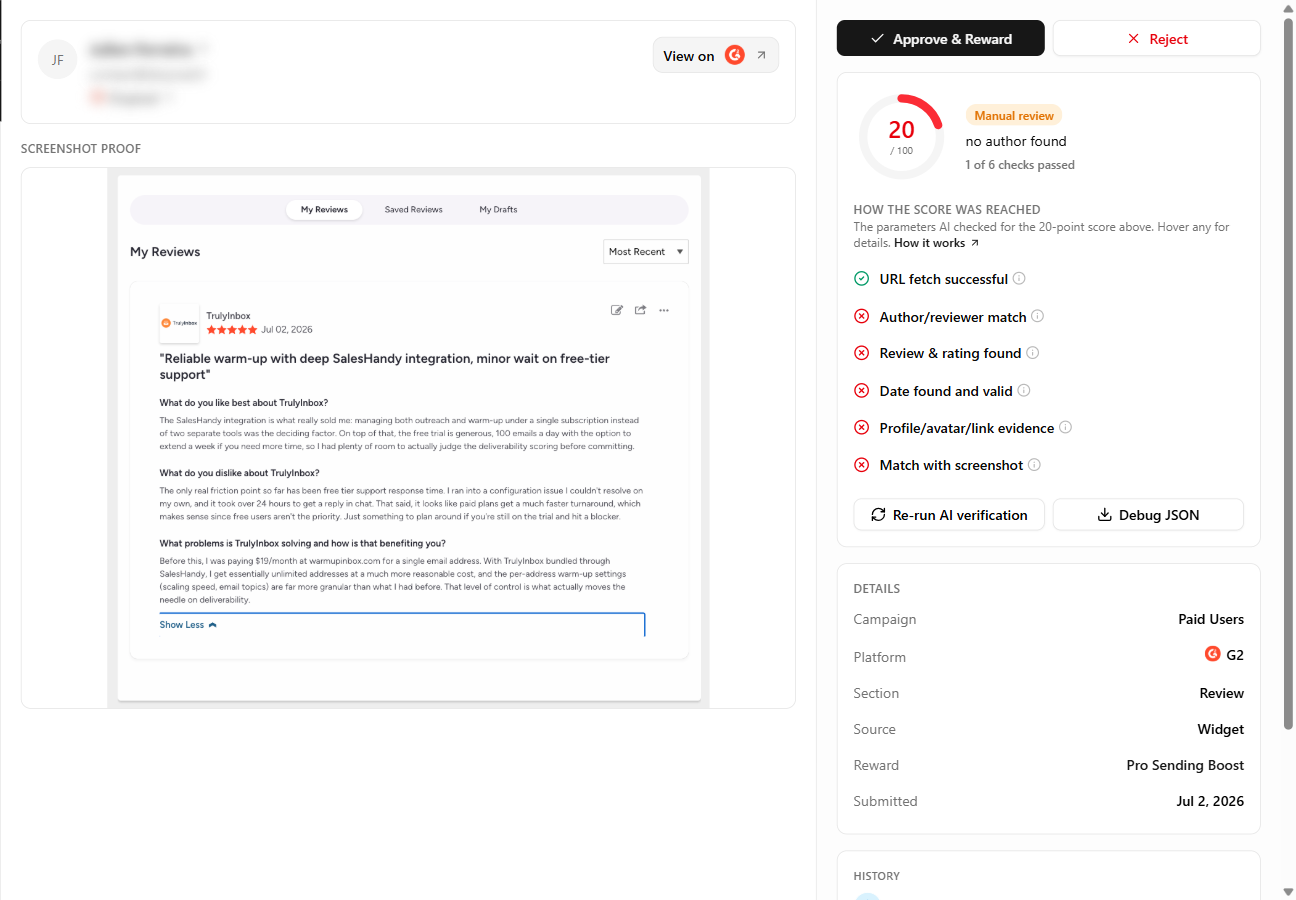This screenshot has height=900, width=1296.
Task: Click the info icon next to Author/reviewer match
Action: coord(1038,317)
